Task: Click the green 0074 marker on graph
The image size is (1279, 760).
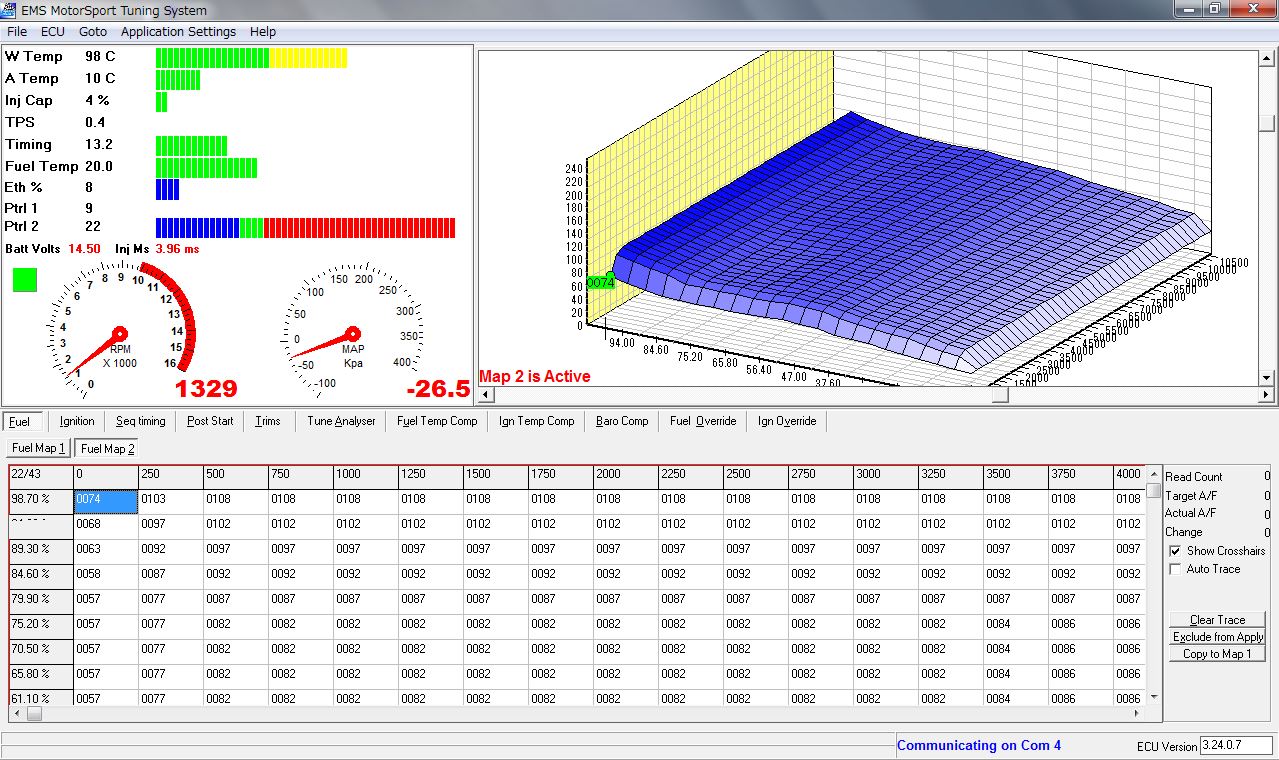Action: [x=600, y=283]
